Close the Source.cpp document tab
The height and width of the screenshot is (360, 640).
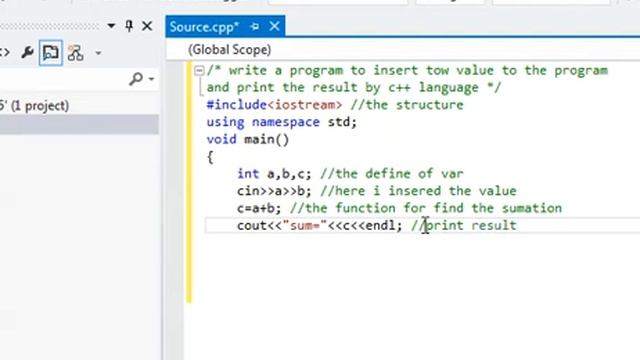[x=275, y=27]
